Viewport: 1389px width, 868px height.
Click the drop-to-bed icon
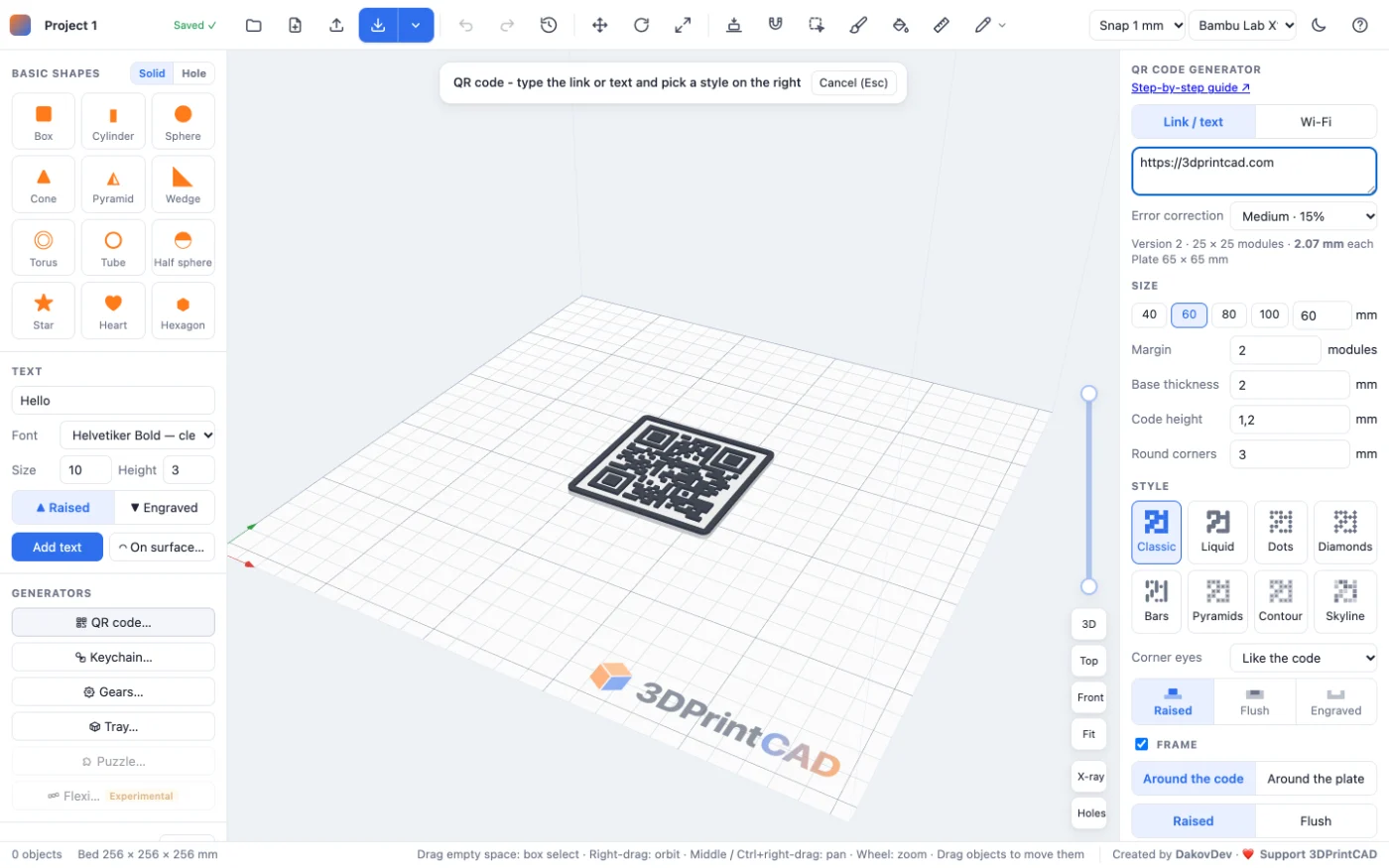pyautogui.click(x=734, y=26)
